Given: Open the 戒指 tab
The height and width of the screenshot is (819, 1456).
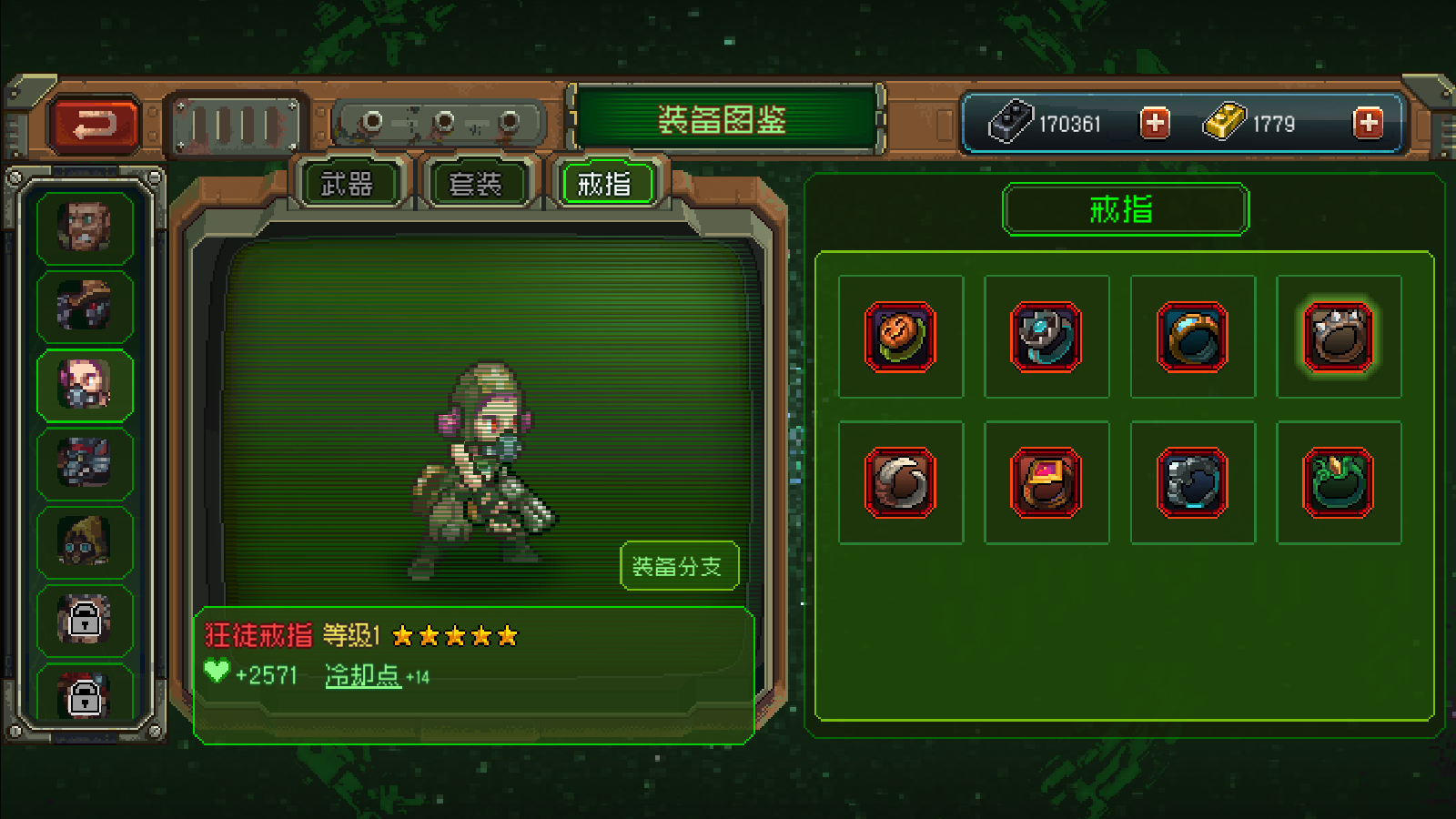Looking at the screenshot, I should coord(605,184).
